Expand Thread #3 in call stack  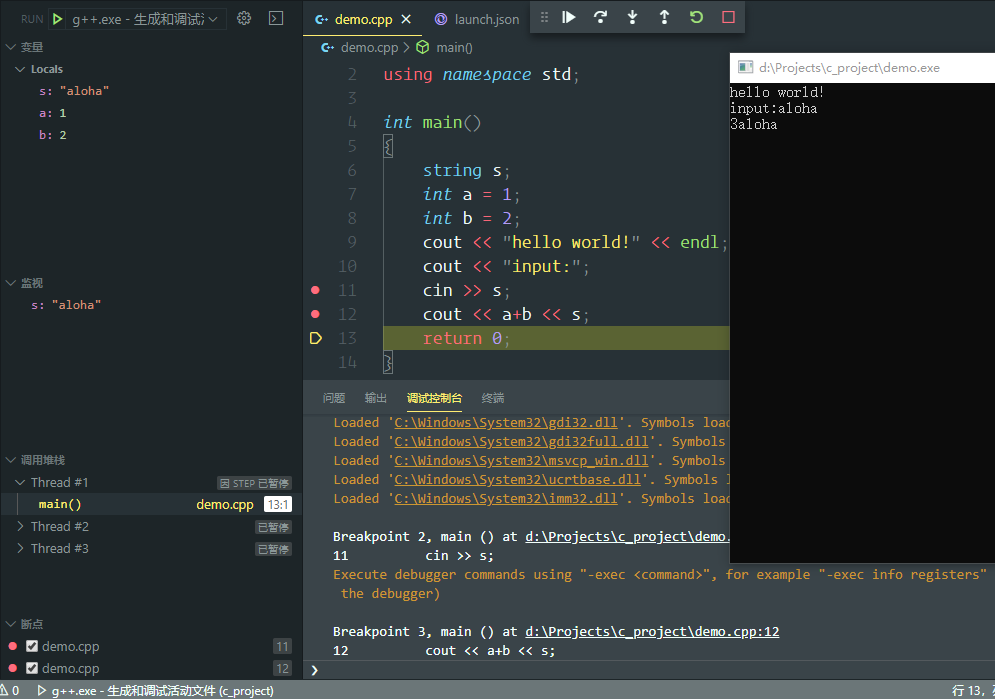tap(20, 549)
